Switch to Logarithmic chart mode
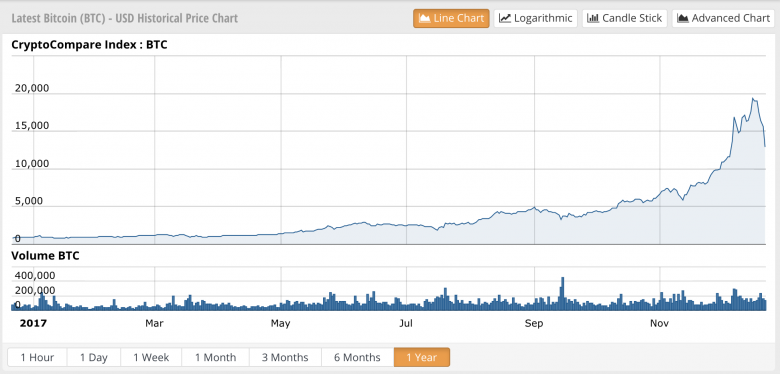Image resolution: width=780 pixels, height=374 pixels. [x=536, y=18]
